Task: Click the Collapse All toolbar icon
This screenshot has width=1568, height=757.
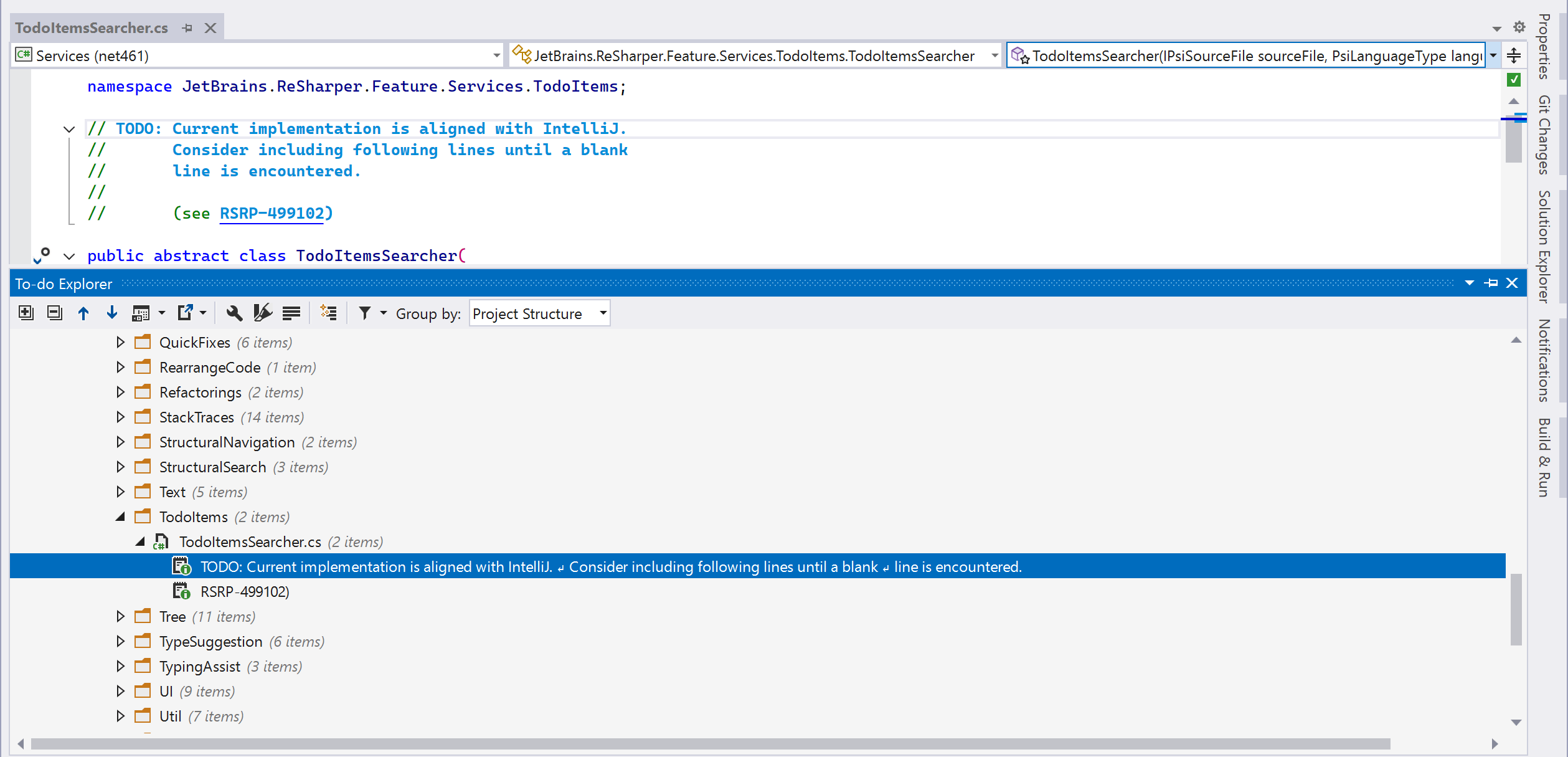Action: tap(55, 313)
